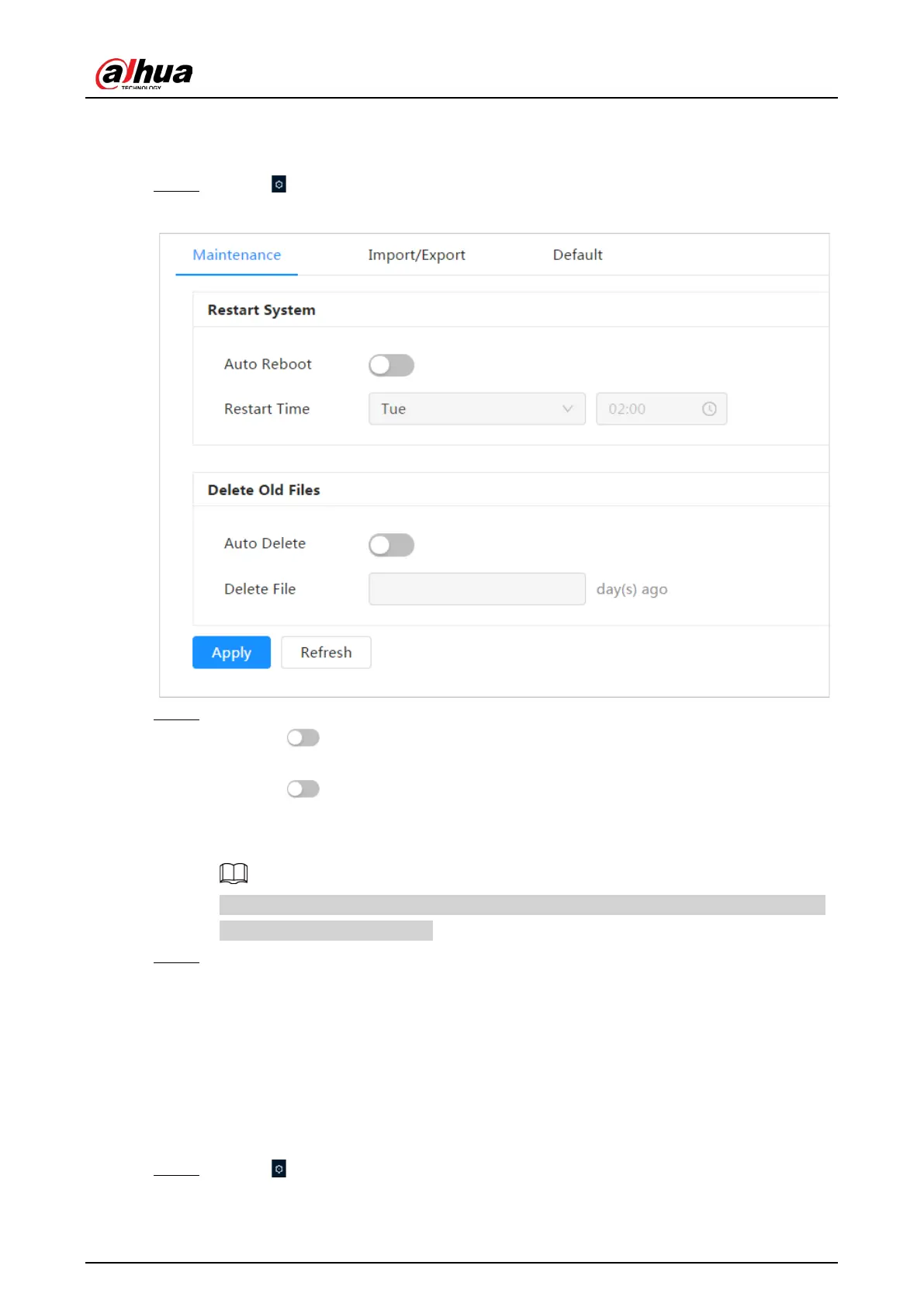The height and width of the screenshot is (1307, 924).
Task: Click the Refresh button
Action: pyautogui.click(x=326, y=653)
